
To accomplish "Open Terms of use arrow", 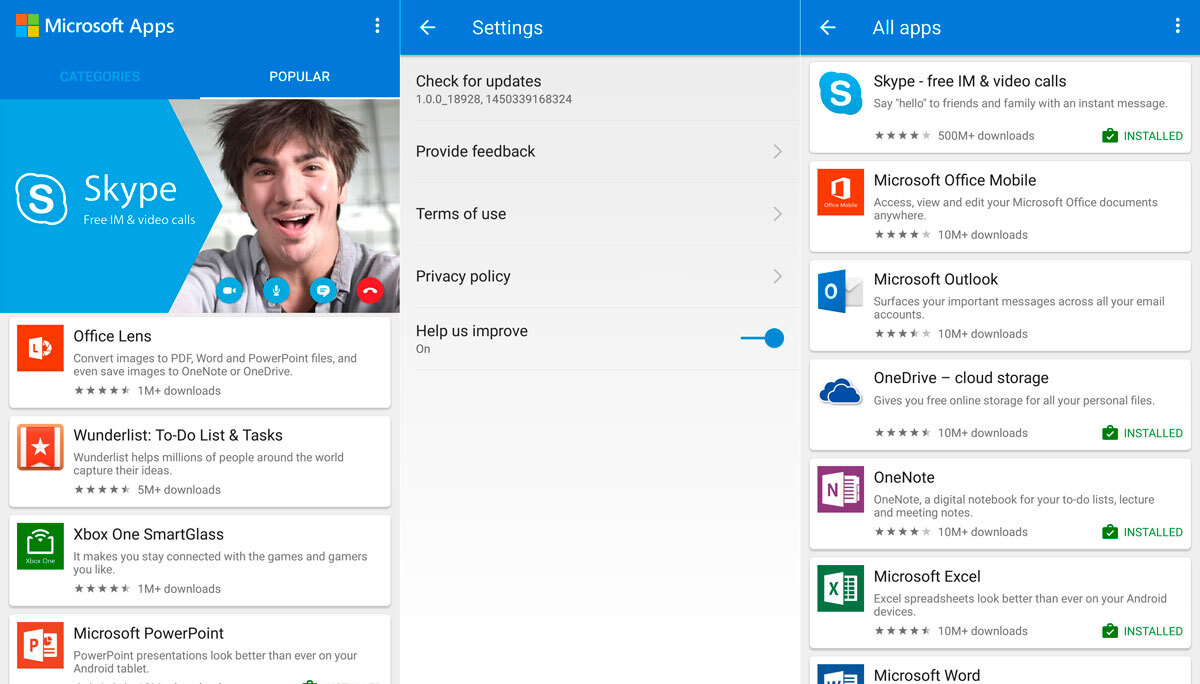I will pos(777,214).
